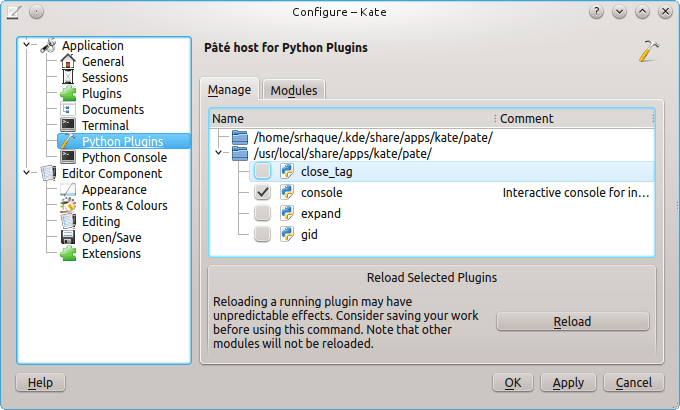Uncheck the console plugin checkbox

click(262, 192)
